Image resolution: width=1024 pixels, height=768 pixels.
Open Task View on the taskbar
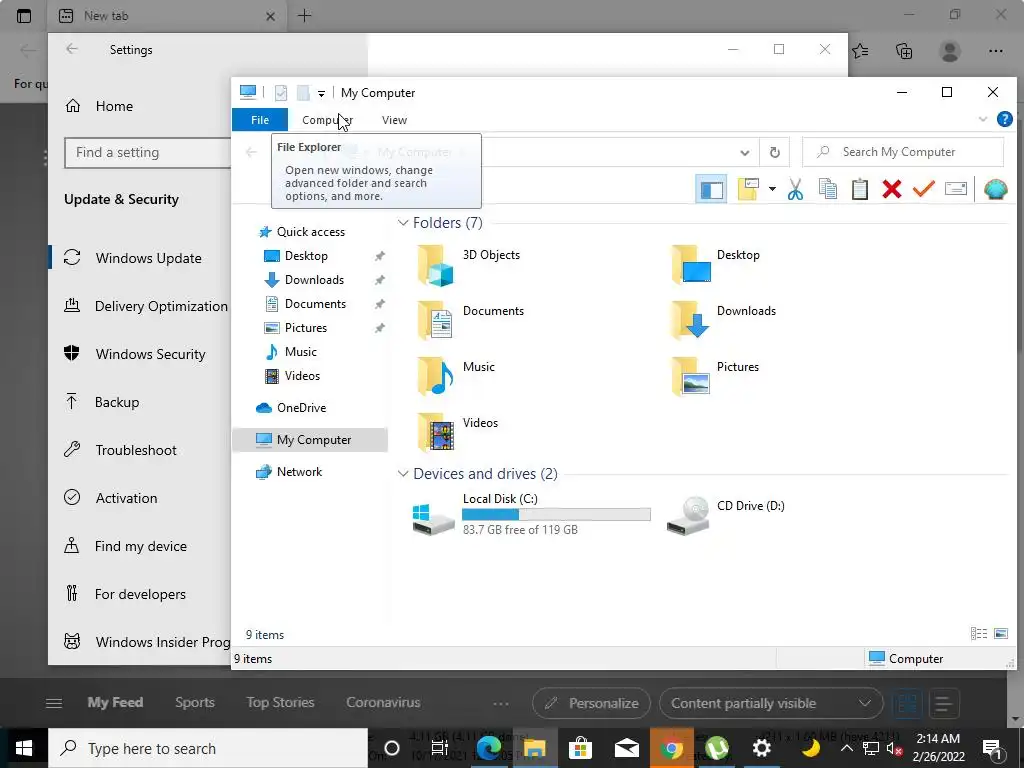[440, 748]
